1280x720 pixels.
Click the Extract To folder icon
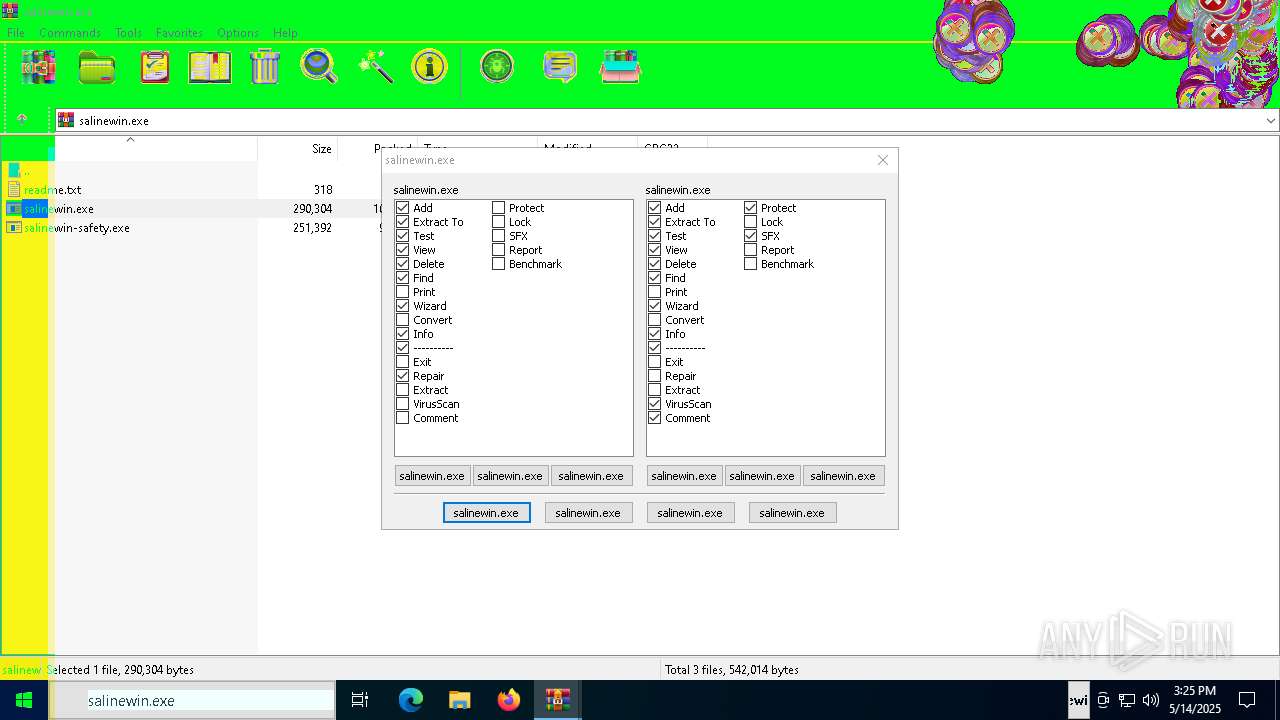pyautogui.click(x=97, y=67)
